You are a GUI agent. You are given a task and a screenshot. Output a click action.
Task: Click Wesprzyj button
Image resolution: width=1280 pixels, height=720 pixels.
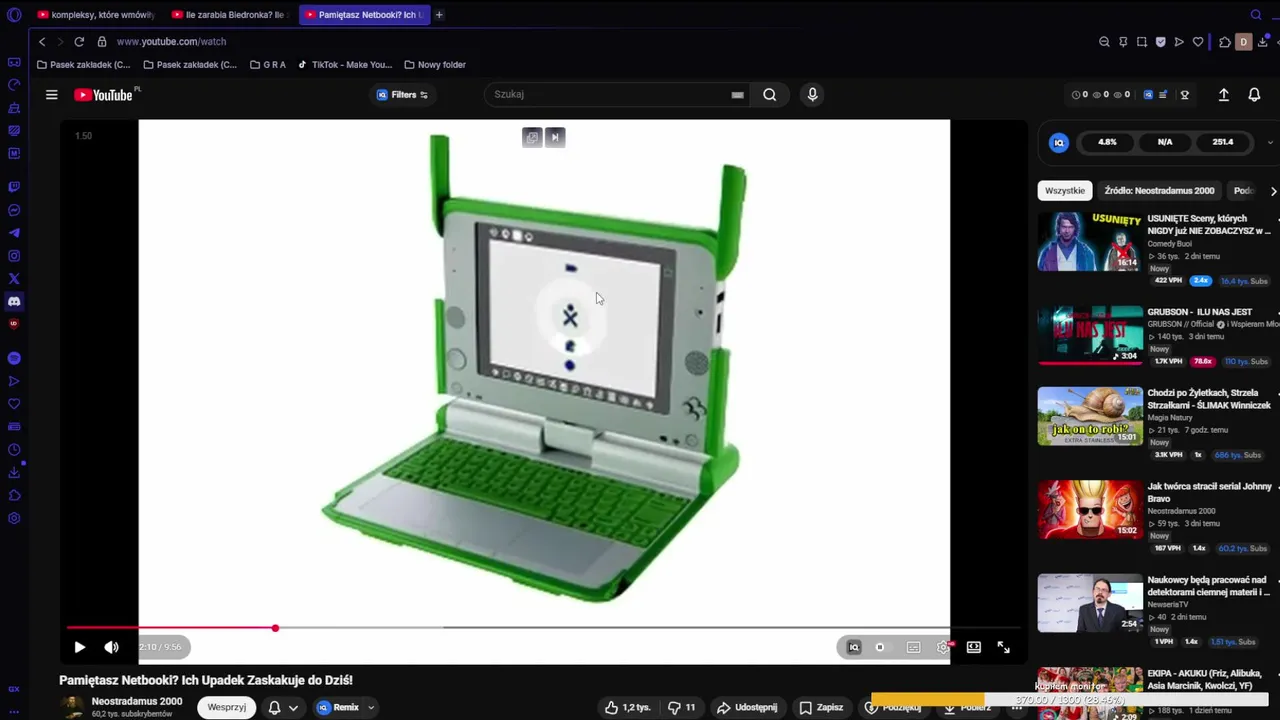[x=227, y=707]
